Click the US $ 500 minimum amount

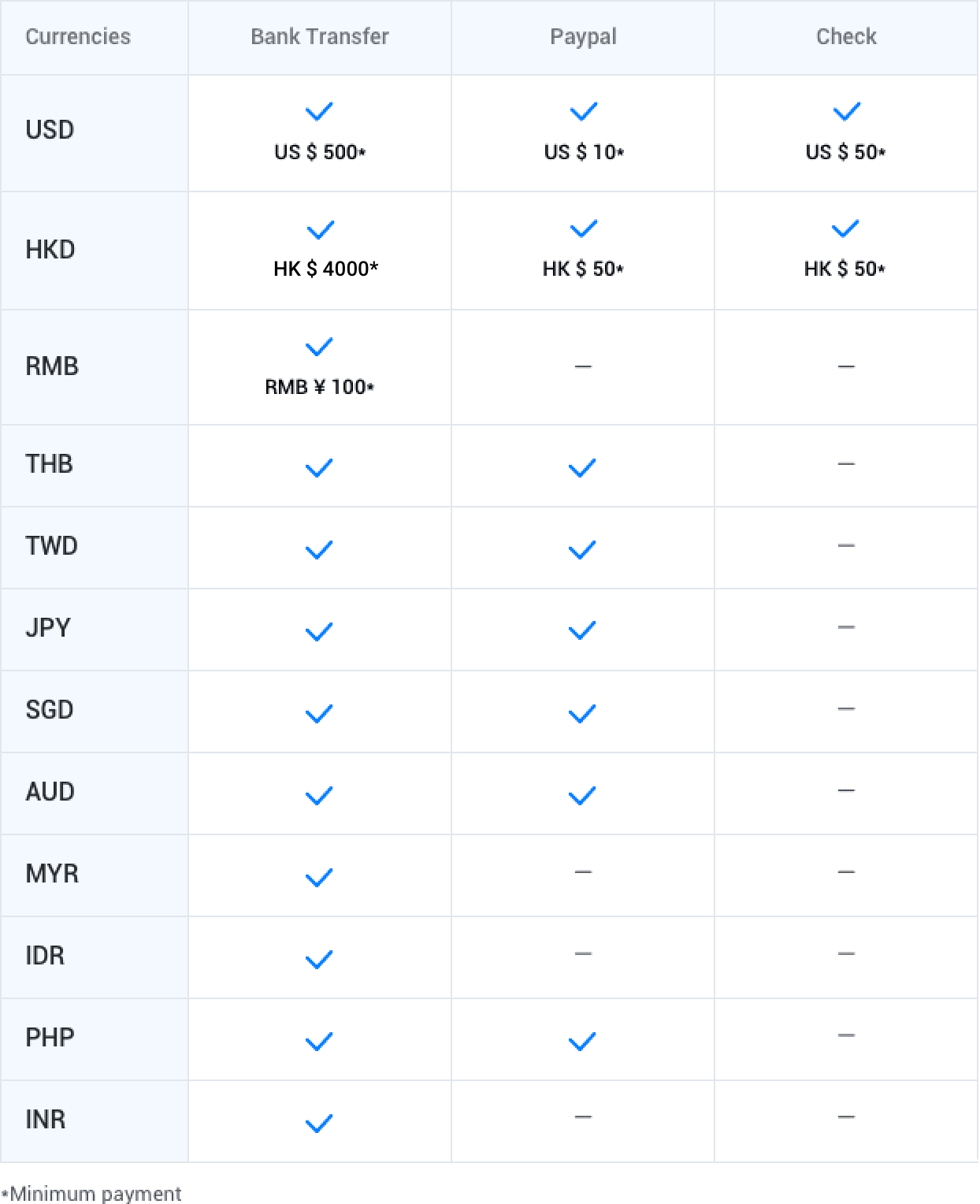coord(320,152)
